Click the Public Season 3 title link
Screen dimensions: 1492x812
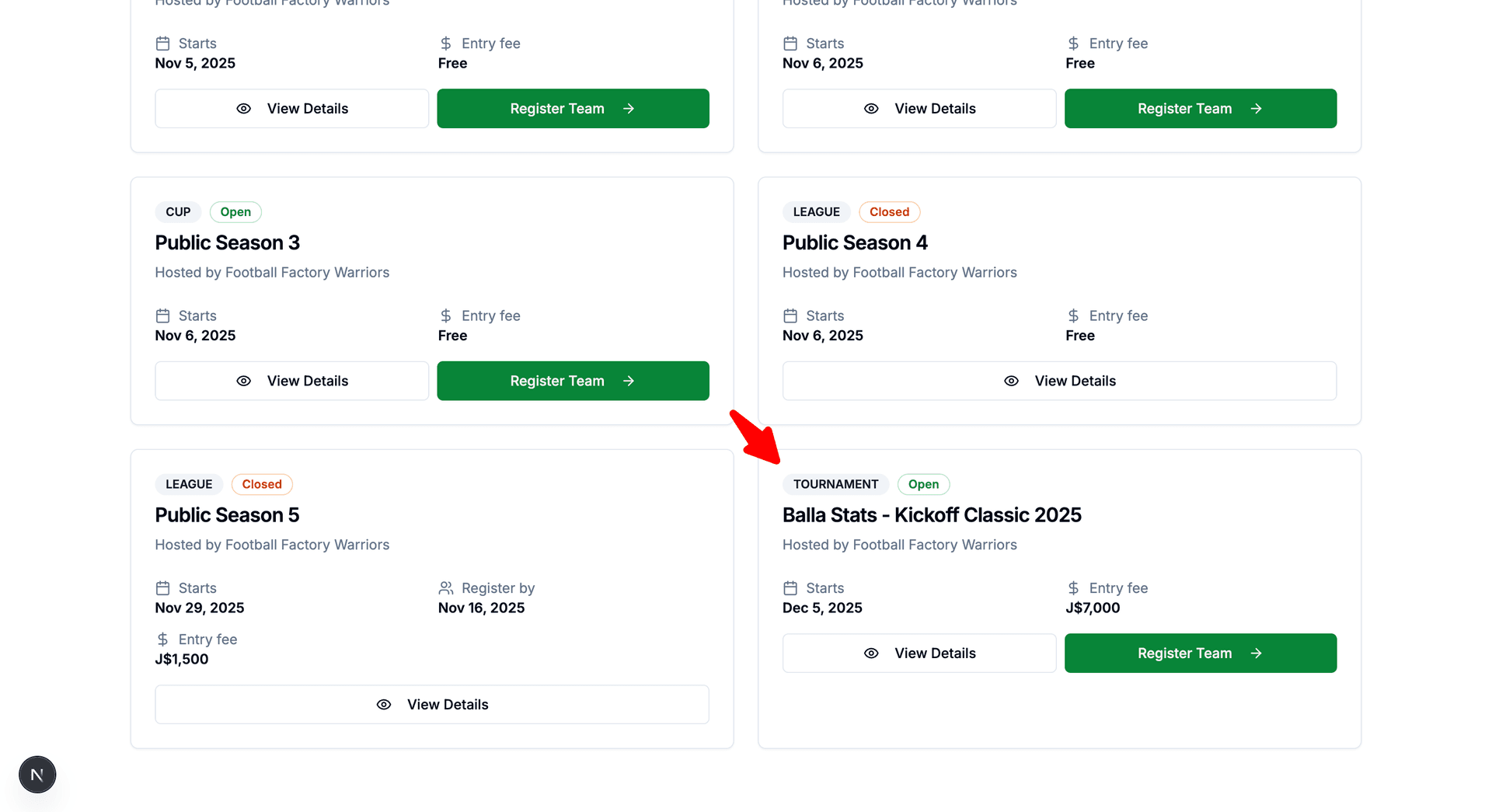(227, 242)
